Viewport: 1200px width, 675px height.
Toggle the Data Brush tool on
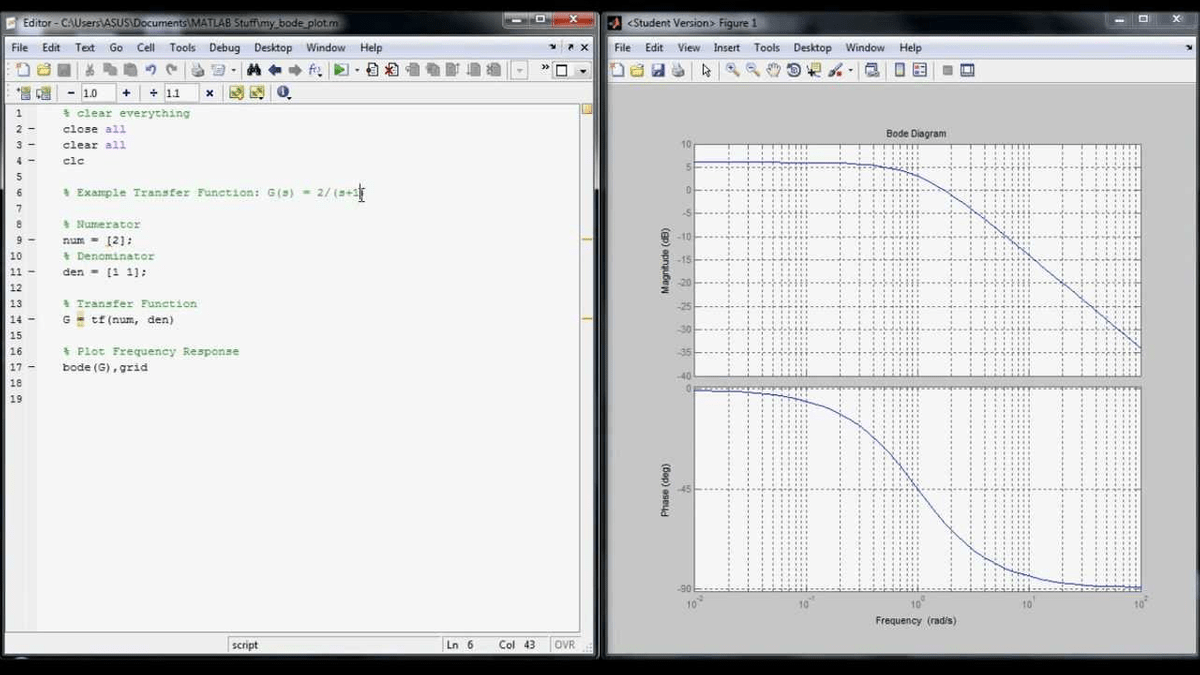tap(836, 70)
